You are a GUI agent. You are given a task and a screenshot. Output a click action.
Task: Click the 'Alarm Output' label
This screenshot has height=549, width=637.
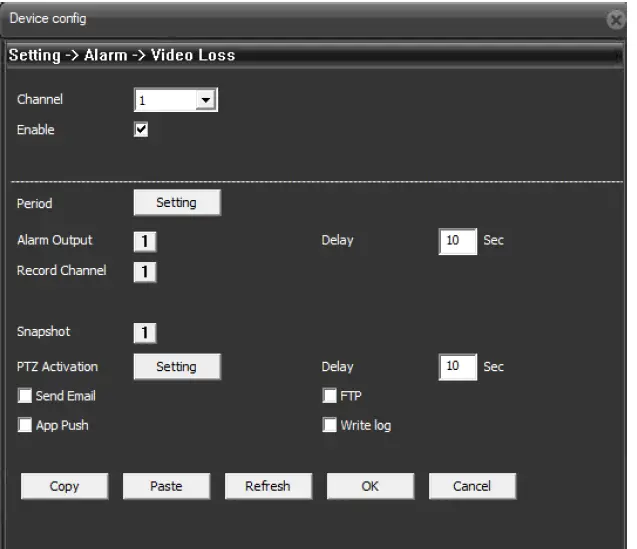(x=55, y=240)
